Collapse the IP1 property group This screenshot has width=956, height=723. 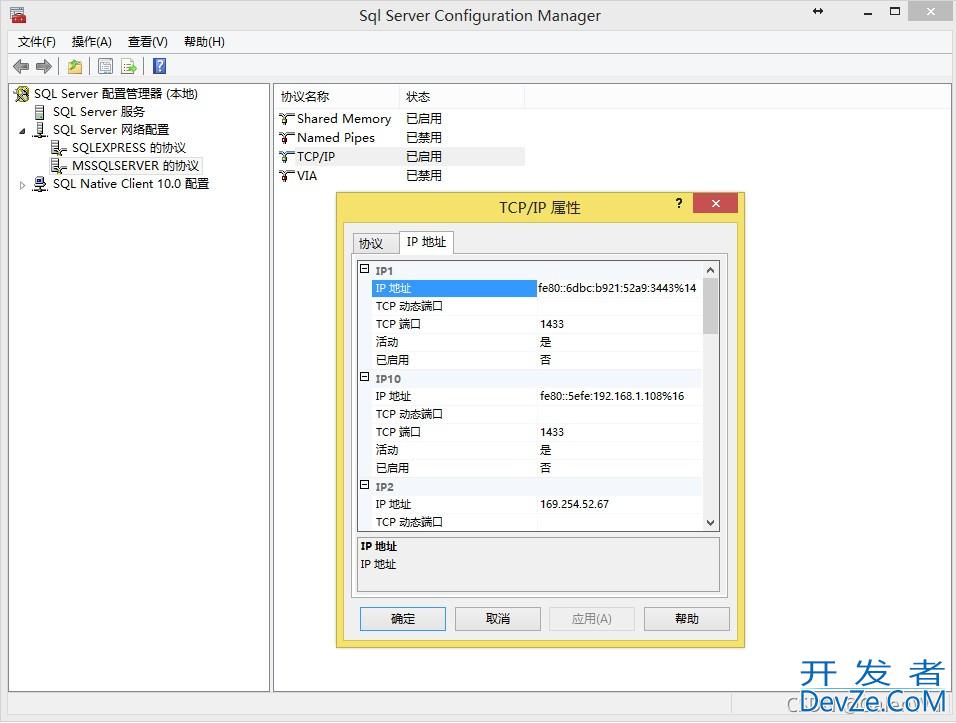click(365, 269)
